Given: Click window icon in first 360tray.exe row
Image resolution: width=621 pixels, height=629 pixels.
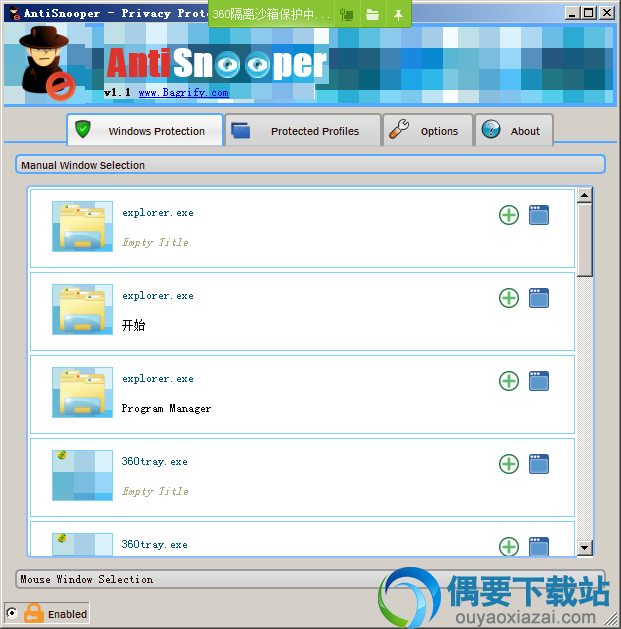Looking at the screenshot, I should pyautogui.click(x=539, y=464).
